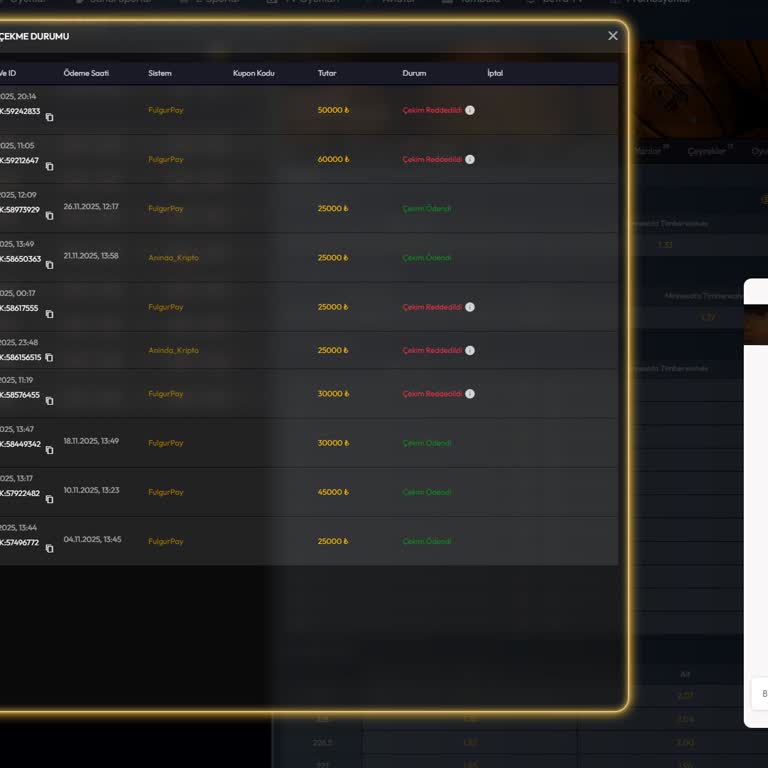
Task: Click the İptal column header
Action: [495, 73]
